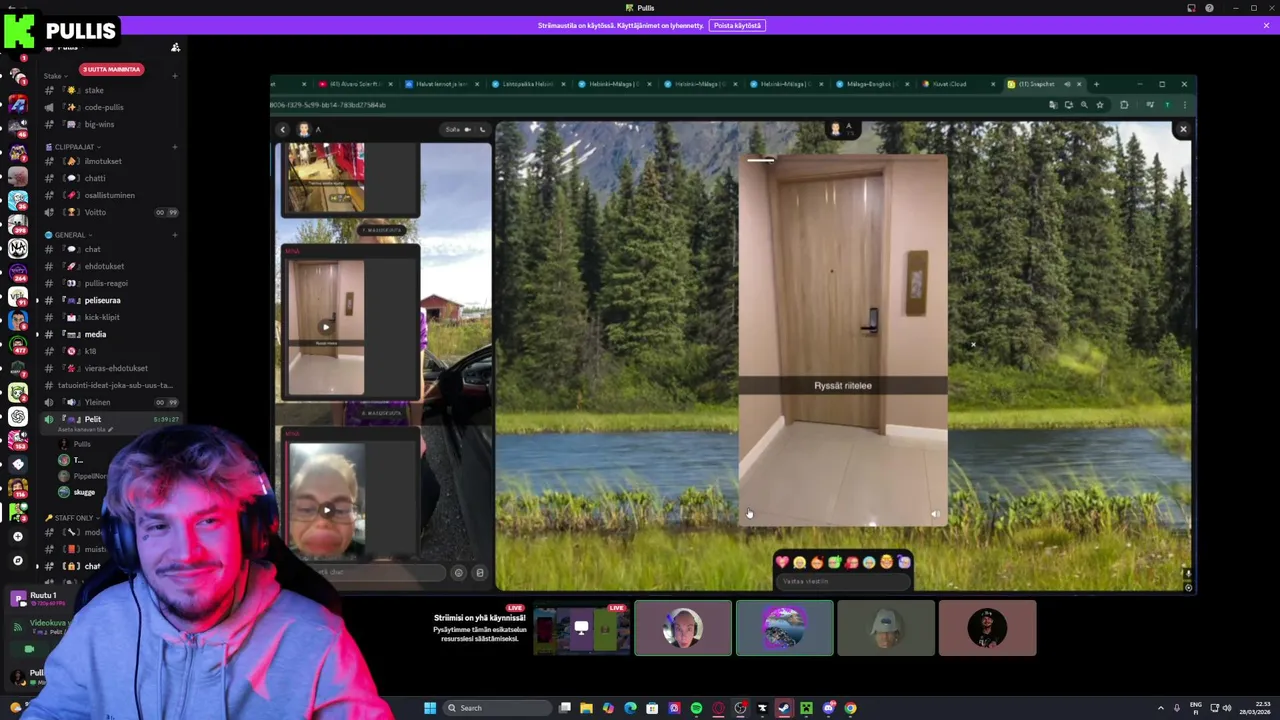
Task: Open the Windows Start menu
Action: point(430,708)
